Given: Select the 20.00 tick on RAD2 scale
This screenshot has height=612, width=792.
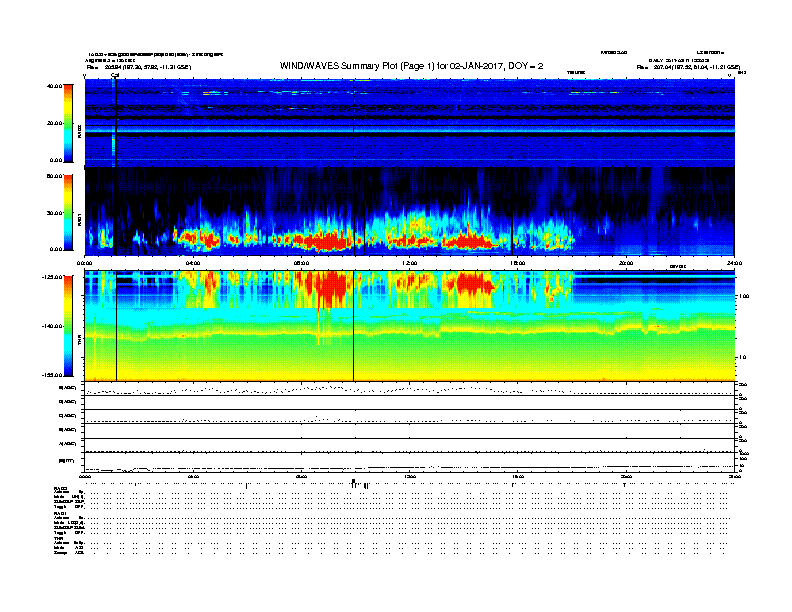Looking at the screenshot, I should tap(55, 123).
